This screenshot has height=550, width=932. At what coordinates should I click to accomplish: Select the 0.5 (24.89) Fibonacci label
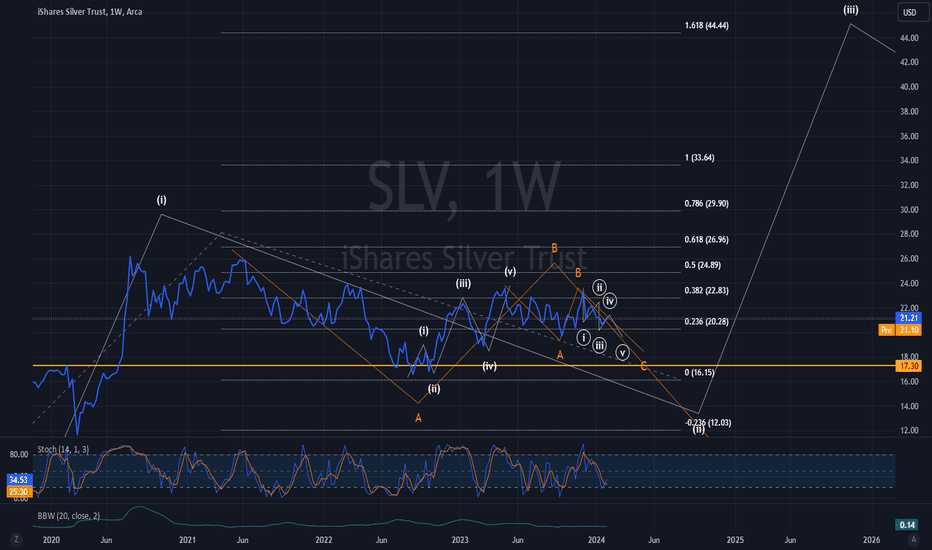[703, 265]
